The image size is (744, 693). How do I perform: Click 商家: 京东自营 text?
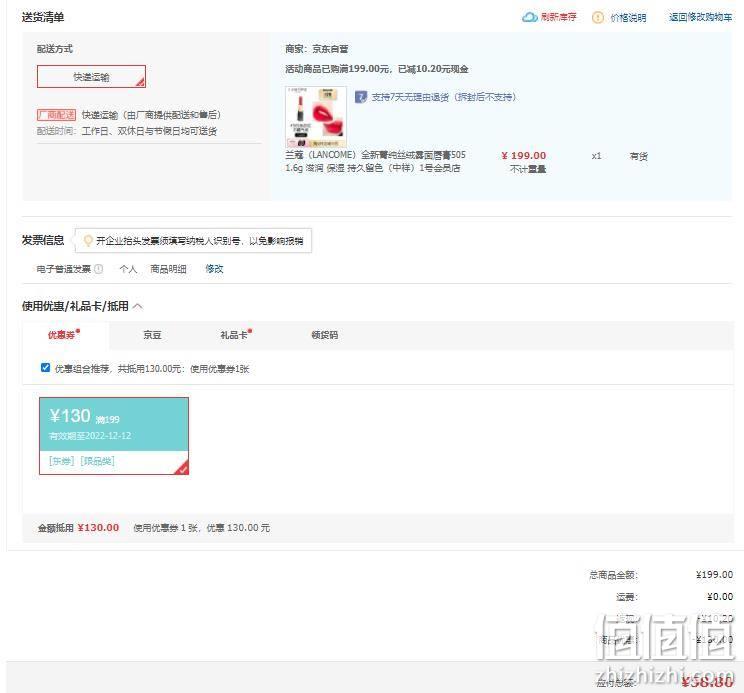click(316, 49)
